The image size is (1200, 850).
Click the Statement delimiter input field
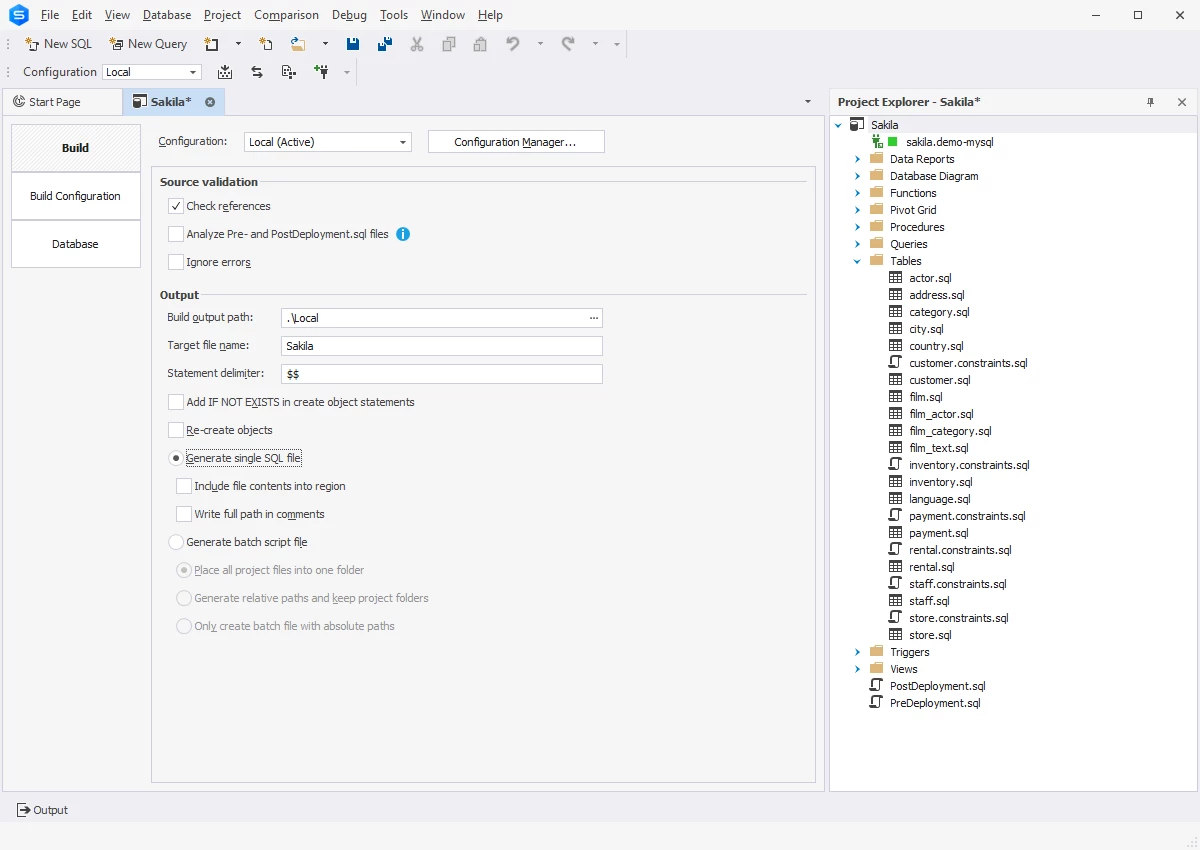tap(441, 374)
